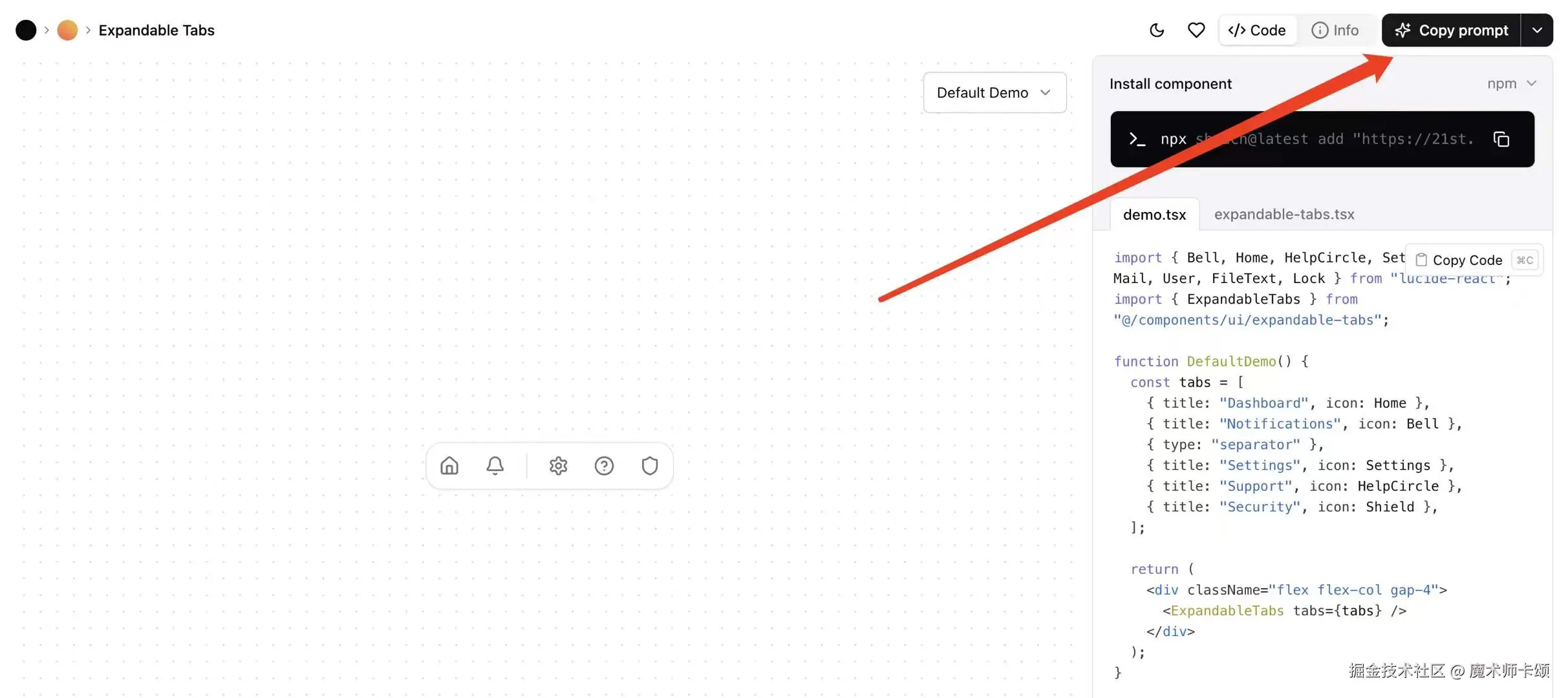1568x698 pixels.
Task: Click the Bell notifications icon
Action: (495, 465)
